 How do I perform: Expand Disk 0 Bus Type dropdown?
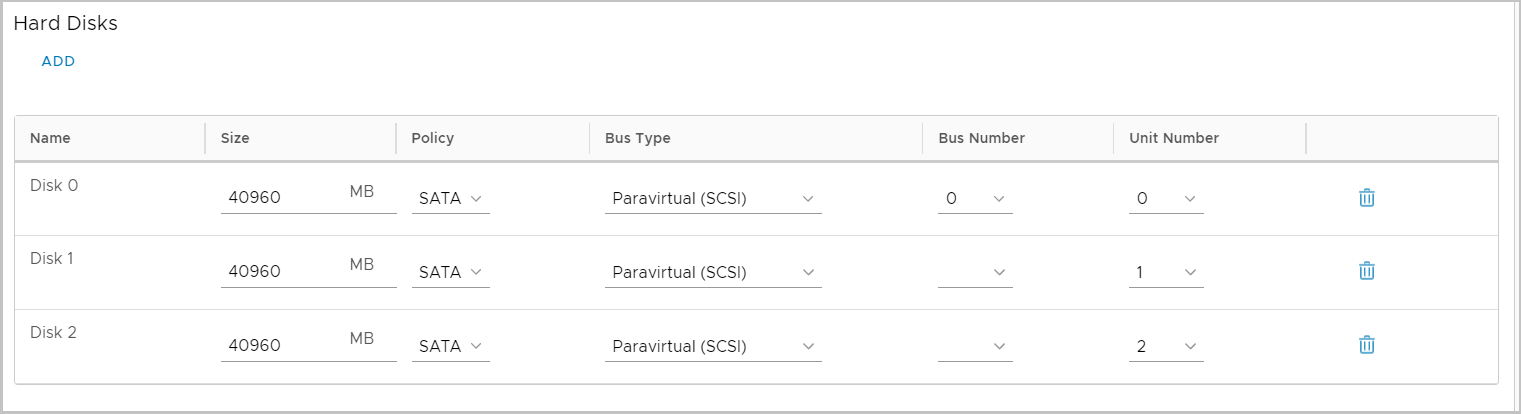[712, 199]
